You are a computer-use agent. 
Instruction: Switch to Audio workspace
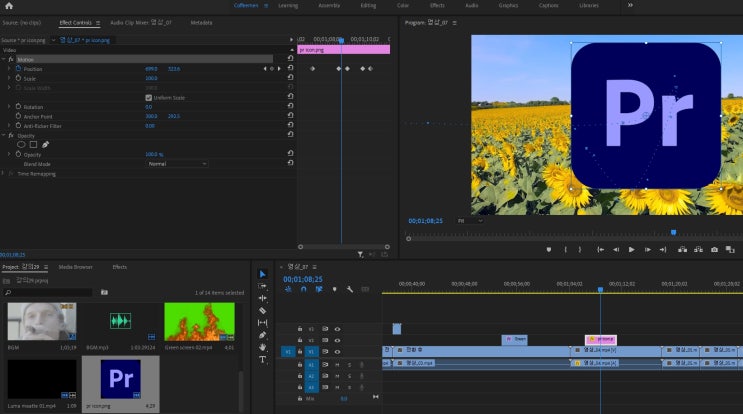471,6
